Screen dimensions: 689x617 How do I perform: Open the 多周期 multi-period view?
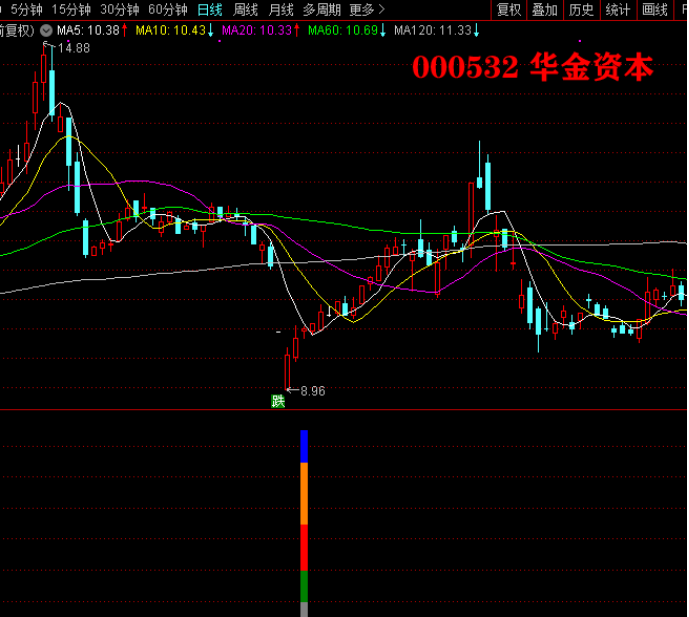click(x=322, y=9)
